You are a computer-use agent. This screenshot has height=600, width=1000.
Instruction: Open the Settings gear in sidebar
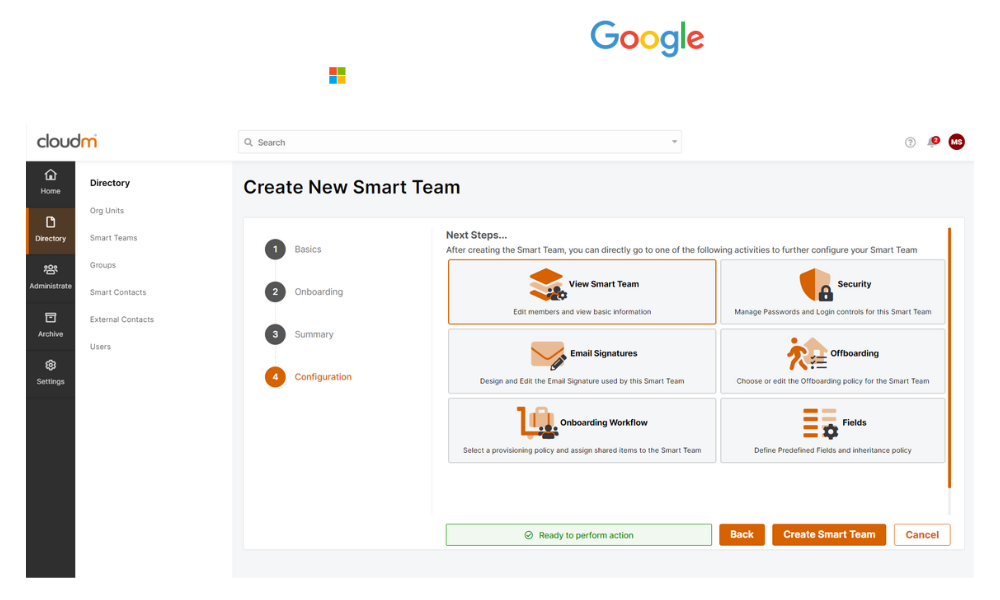point(50,366)
